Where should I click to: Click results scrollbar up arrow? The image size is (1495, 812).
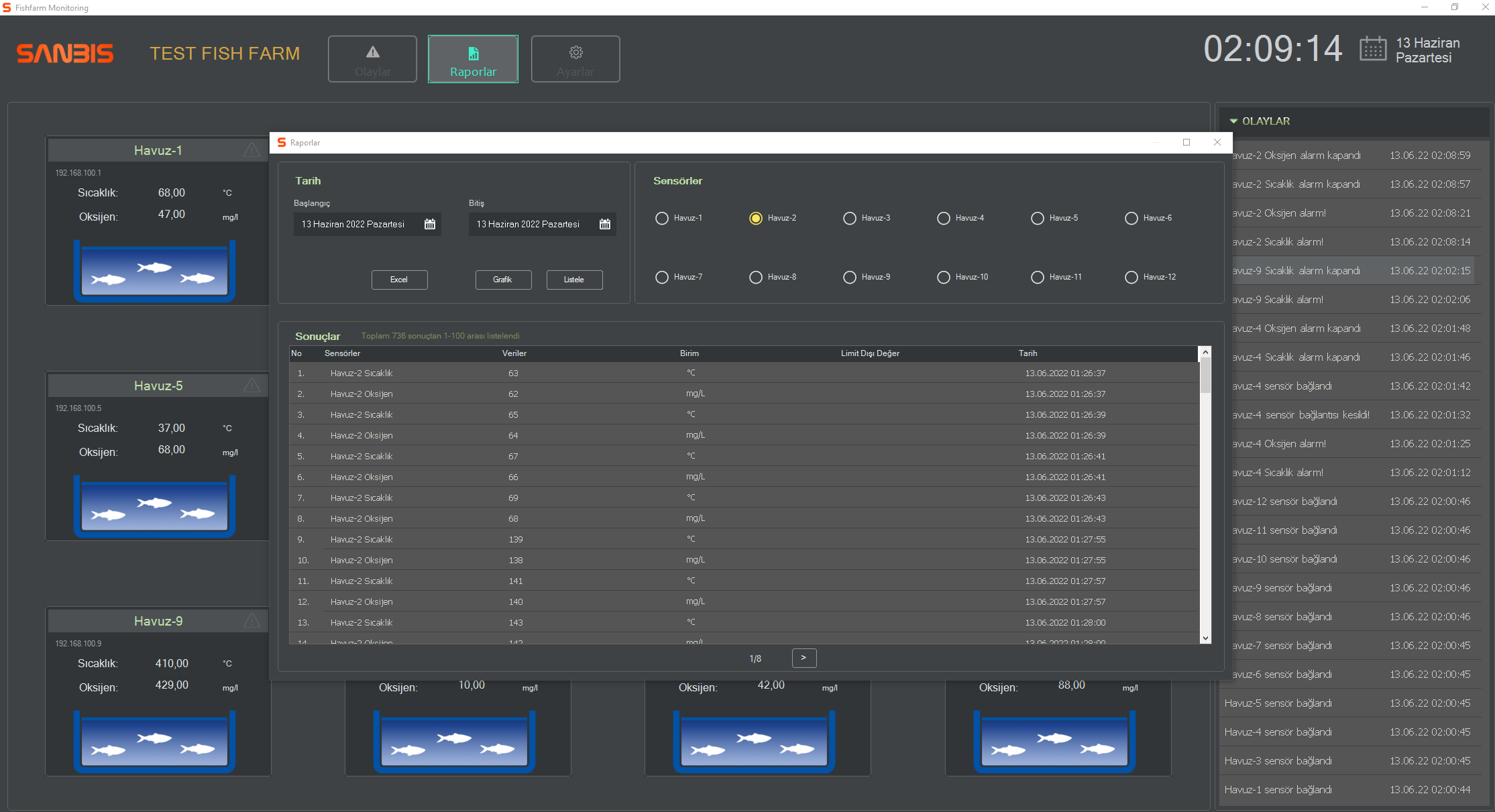pyautogui.click(x=1205, y=352)
